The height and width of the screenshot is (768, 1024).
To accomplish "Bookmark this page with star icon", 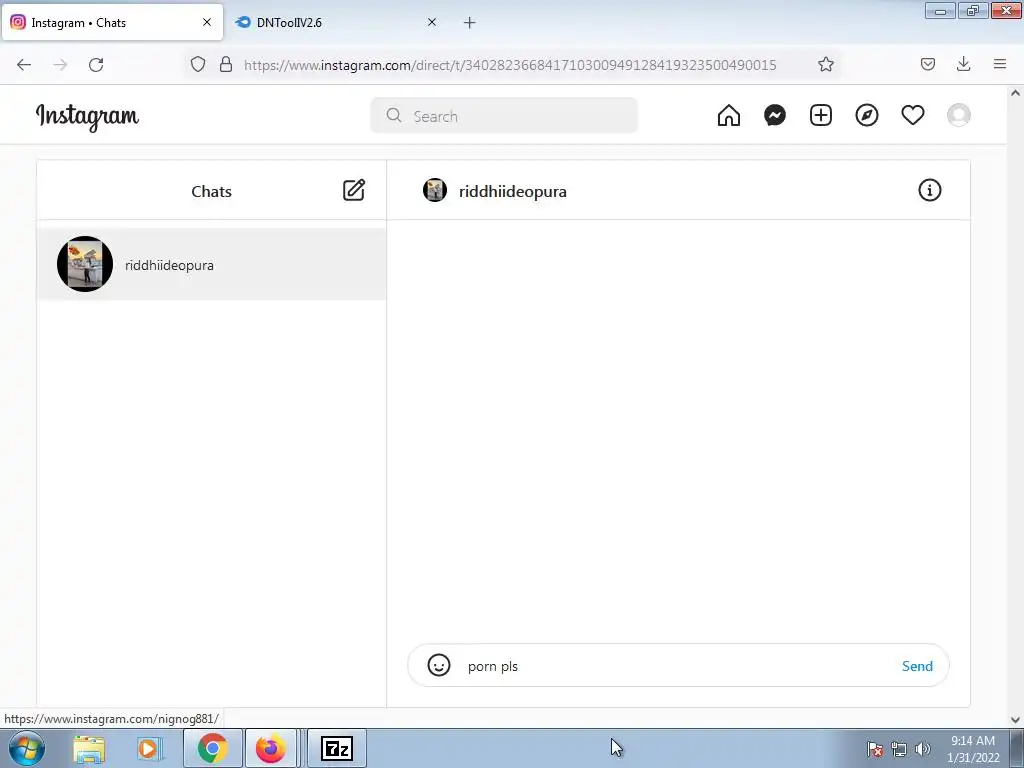I will (825, 64).
